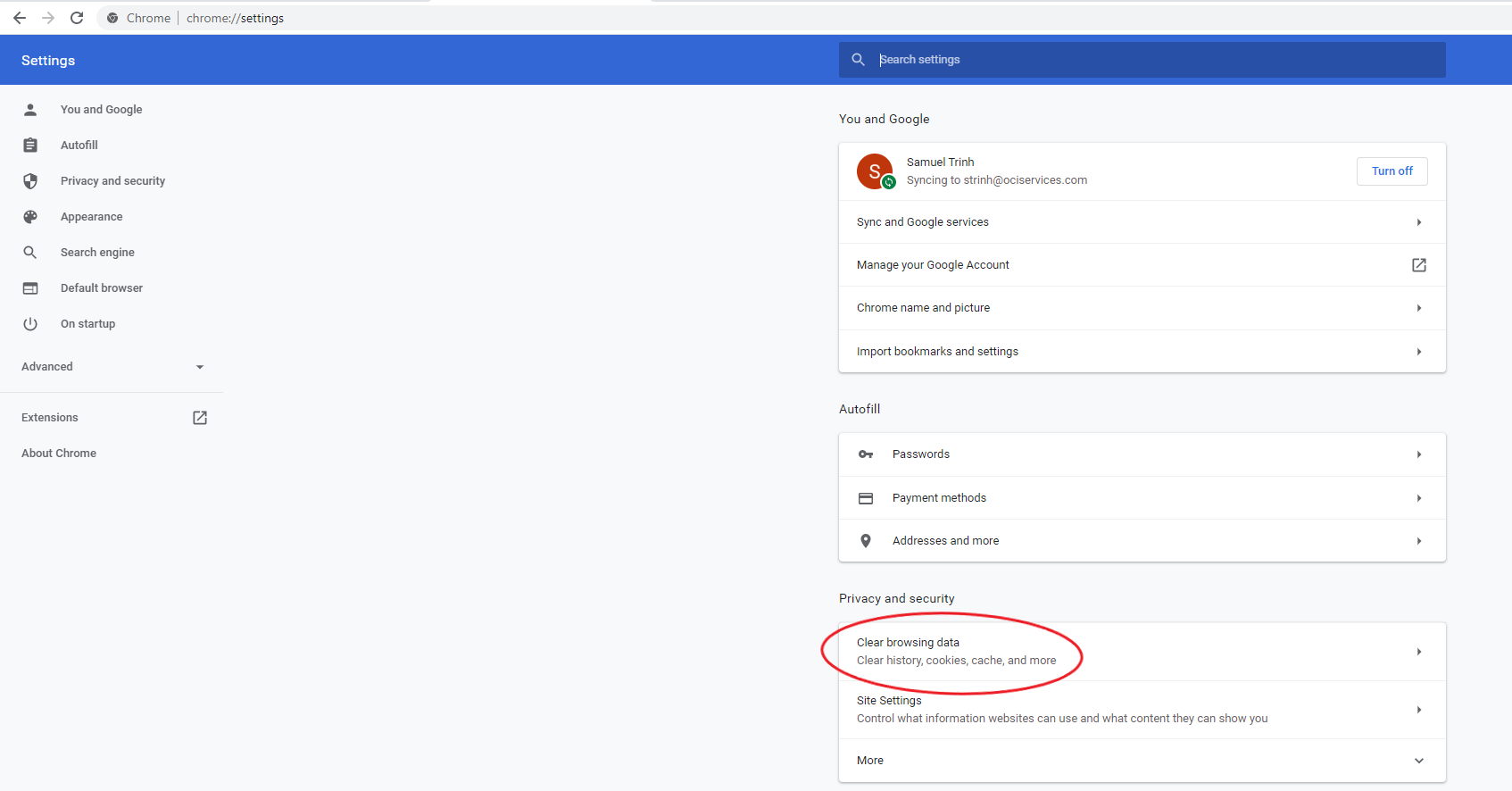Click the Appearance palette icon
Screen dimensions: 1512x791
[30, 217]
